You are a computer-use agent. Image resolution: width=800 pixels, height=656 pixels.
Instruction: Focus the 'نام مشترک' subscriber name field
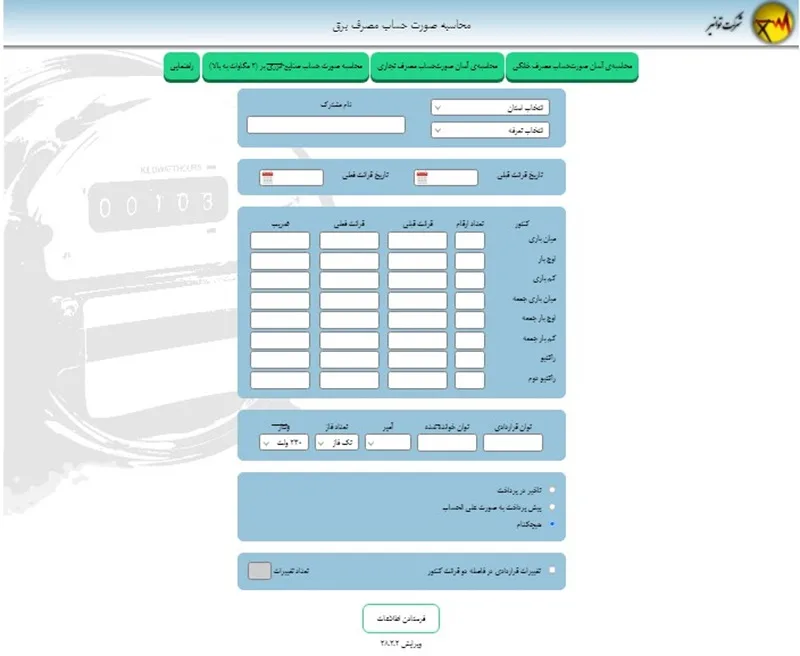tap(326, 125)
